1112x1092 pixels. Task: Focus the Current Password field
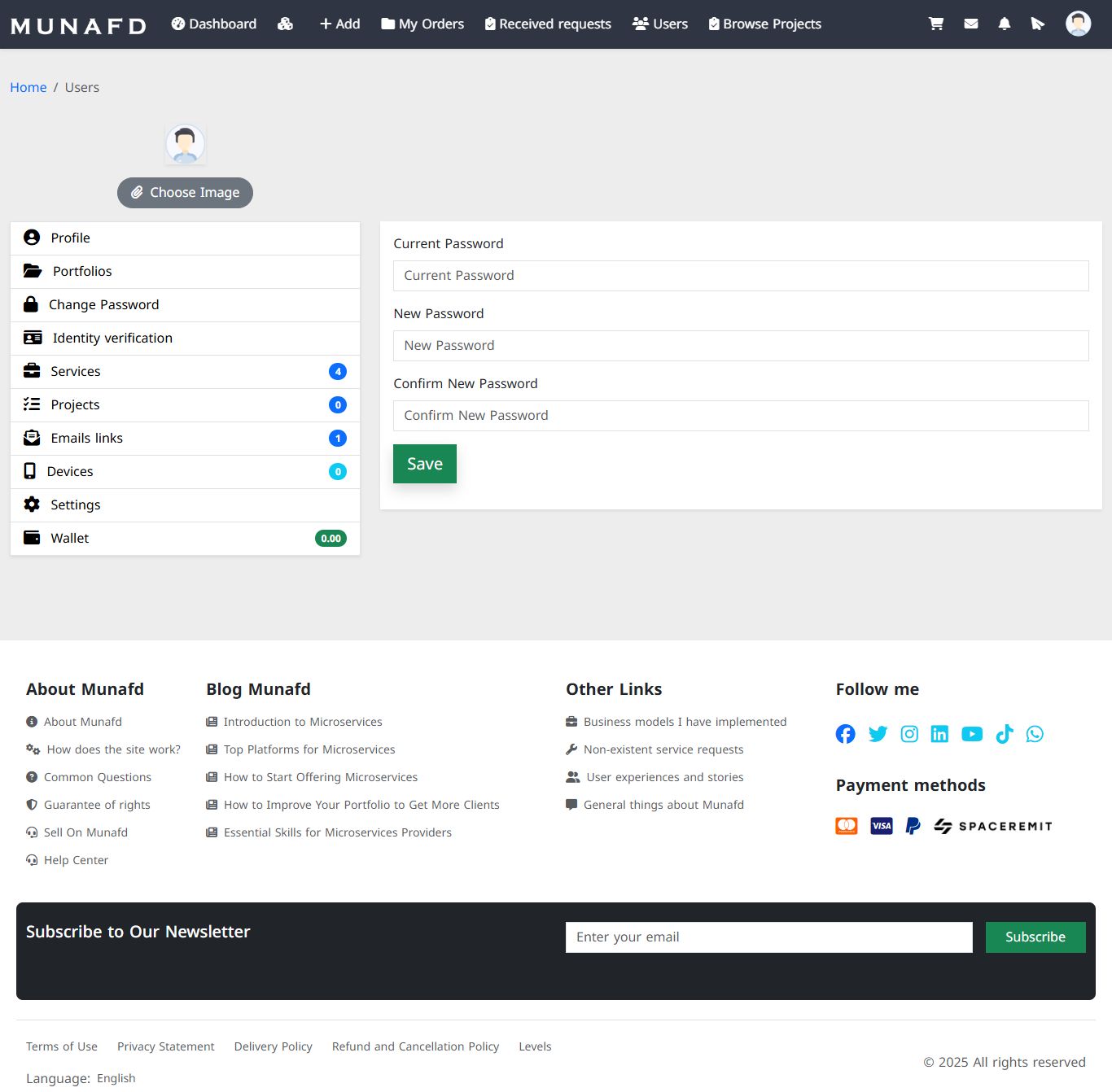(741, 276)
